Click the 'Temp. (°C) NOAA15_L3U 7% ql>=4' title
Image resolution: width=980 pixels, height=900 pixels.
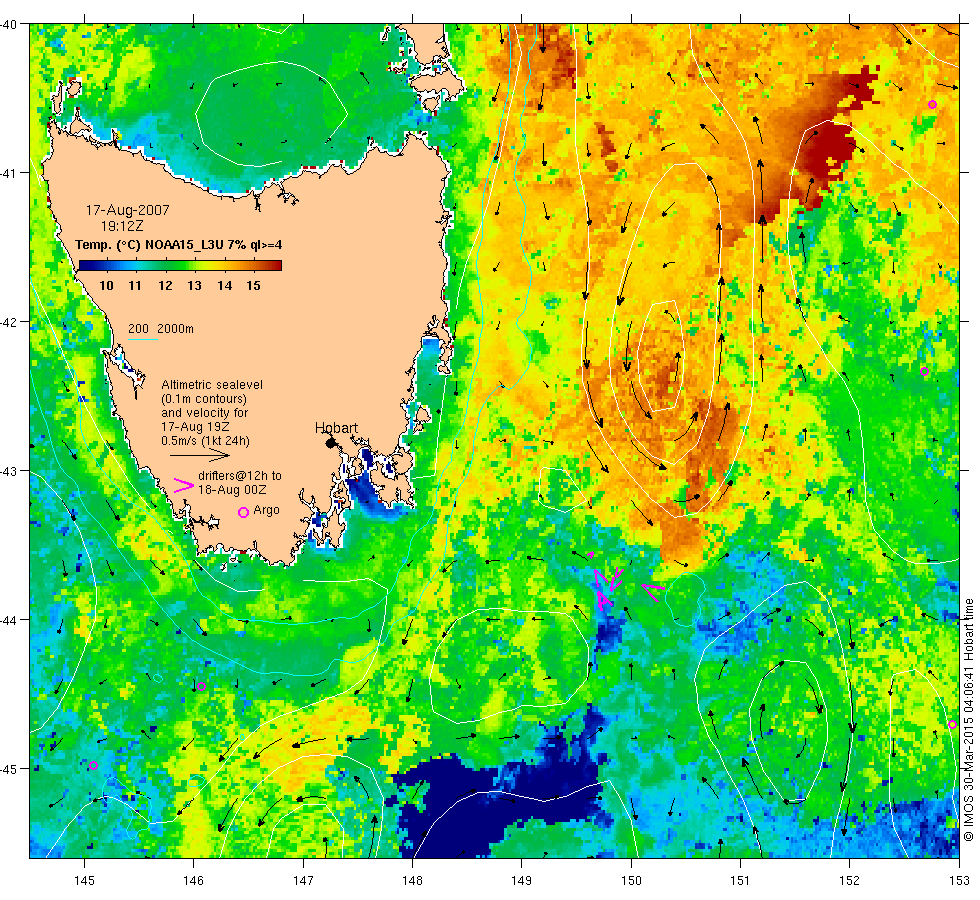pyautogui.click(x=179, y=245)
